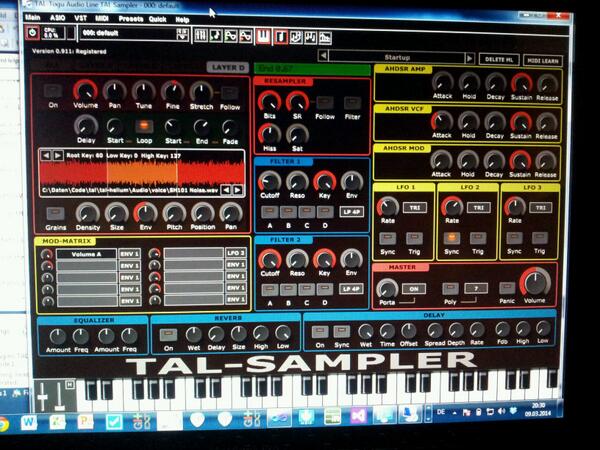
Task: Click the Resampler Bits knob
Action: click(269, 101)
